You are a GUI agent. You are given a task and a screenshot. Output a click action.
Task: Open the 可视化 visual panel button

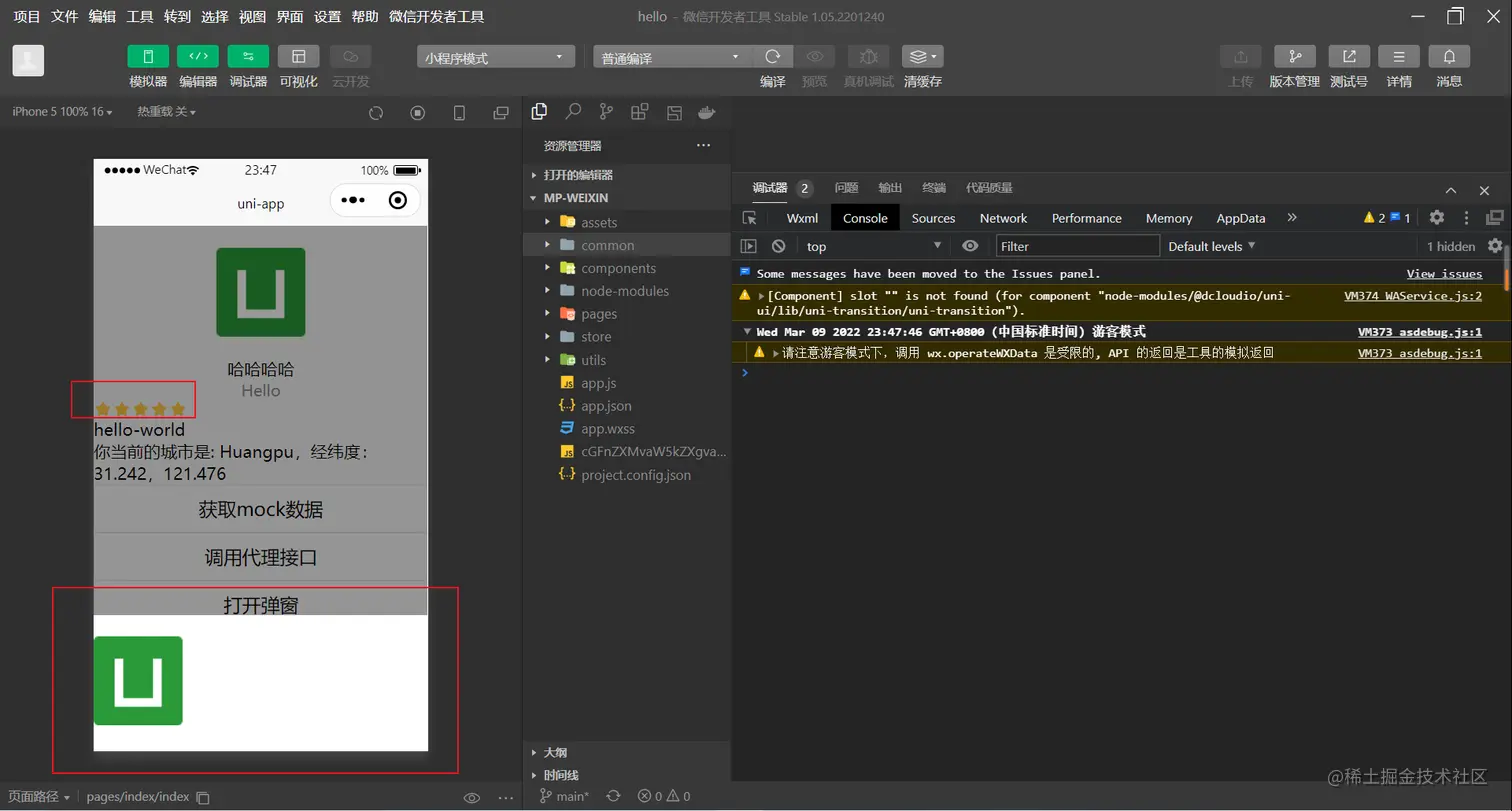tap(298, 56)
